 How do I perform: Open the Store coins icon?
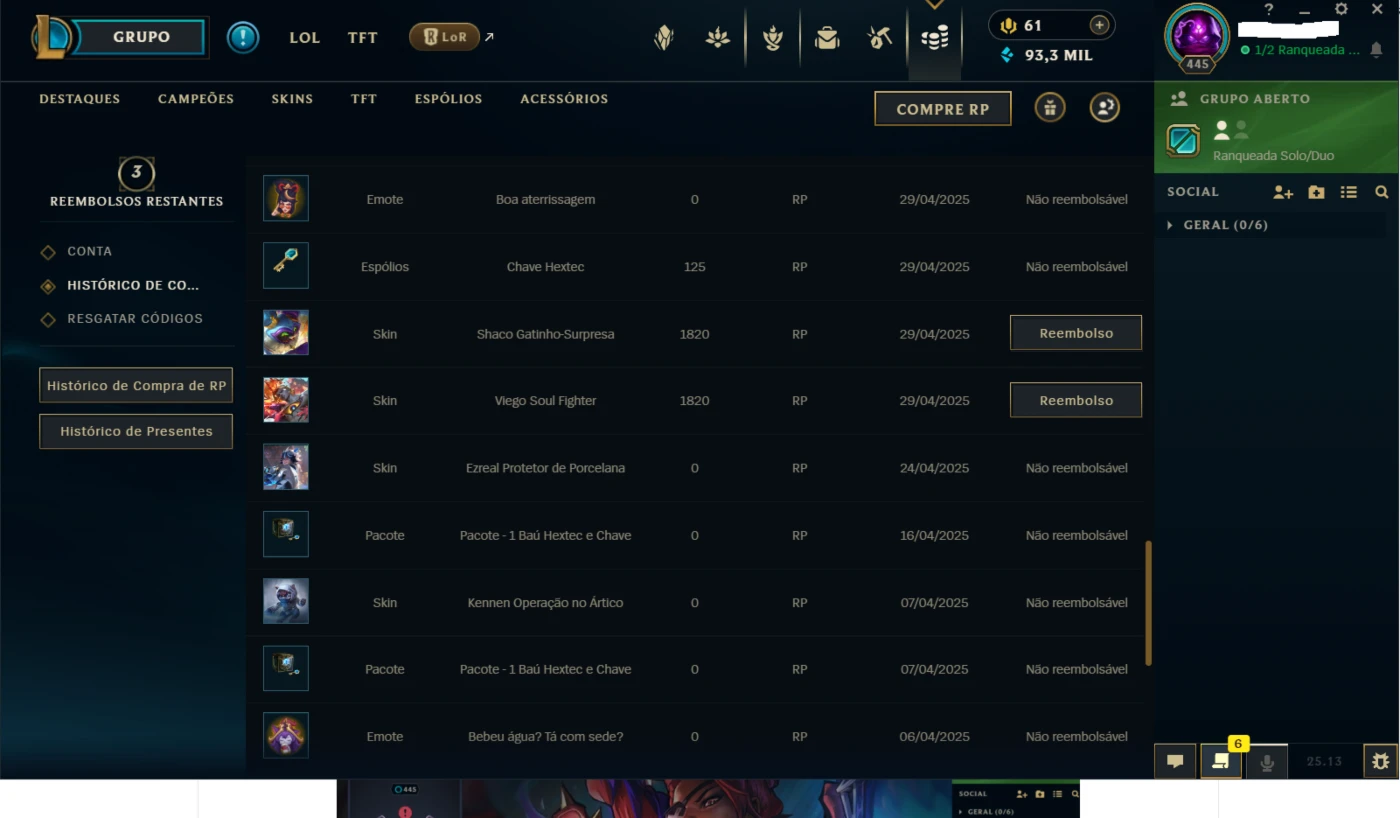tap(934, 39)
